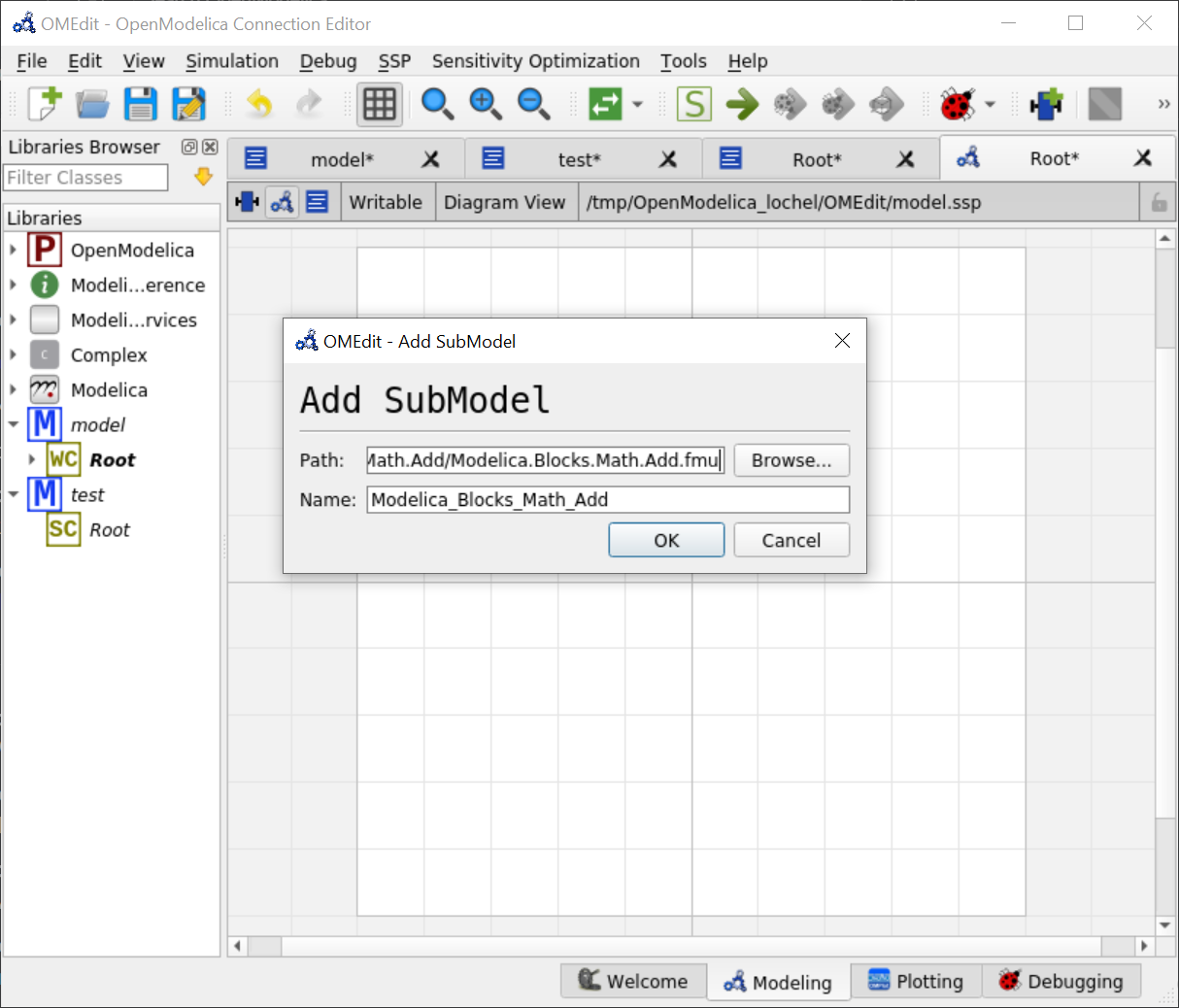Click the Path field in Add SubModel

(546, 460)
